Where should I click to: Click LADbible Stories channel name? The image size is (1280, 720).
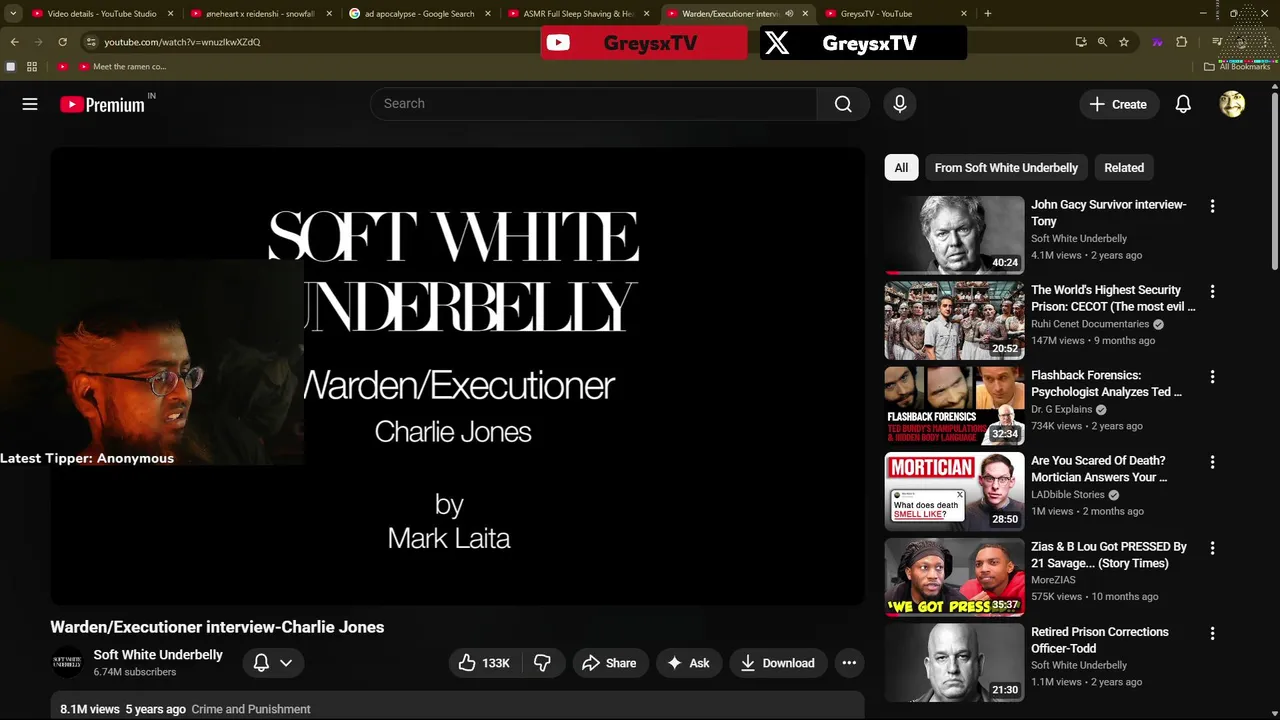point(1068,495)
